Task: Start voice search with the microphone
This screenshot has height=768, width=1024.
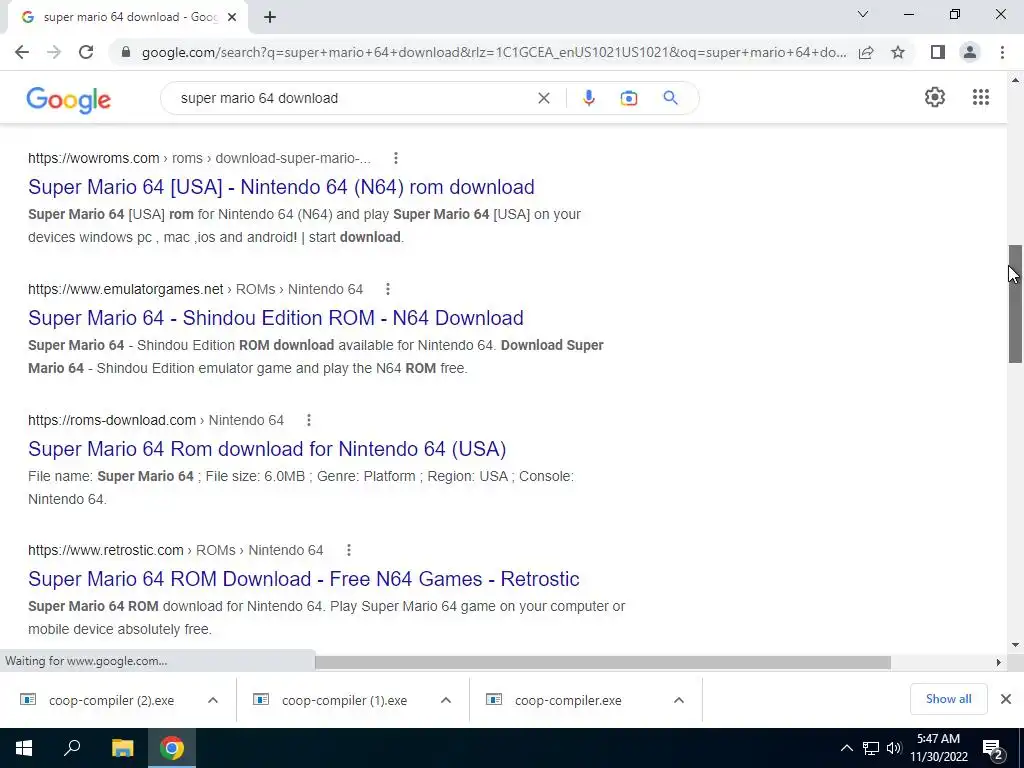Action: [x=588, y=98]
